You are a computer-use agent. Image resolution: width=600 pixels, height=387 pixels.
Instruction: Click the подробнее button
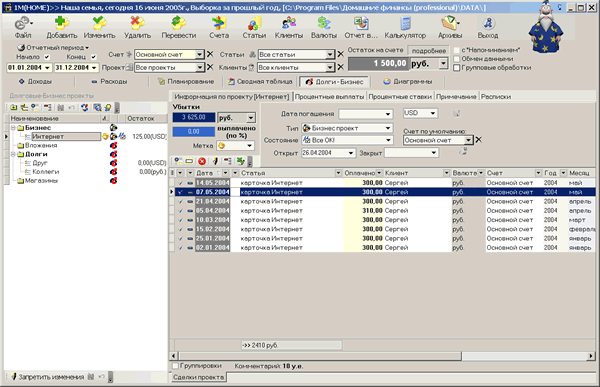(x=429, y=51)
